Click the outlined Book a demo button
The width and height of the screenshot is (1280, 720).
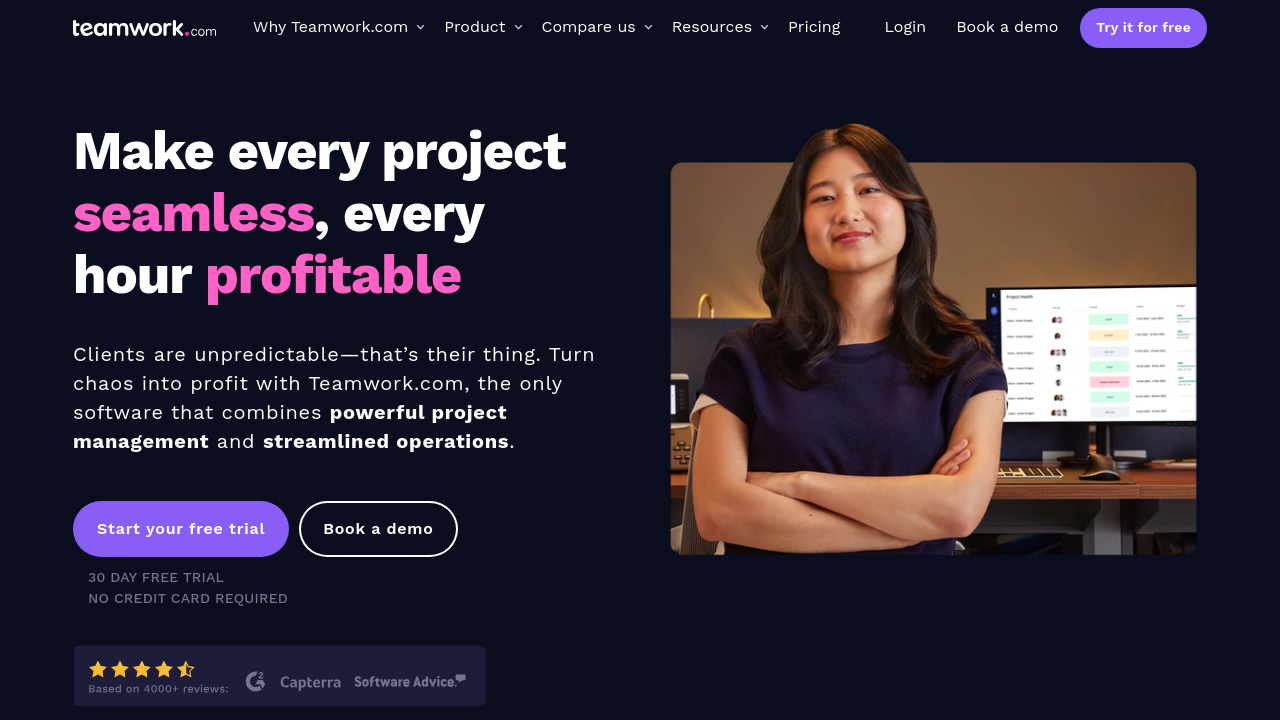coord(378,529)
